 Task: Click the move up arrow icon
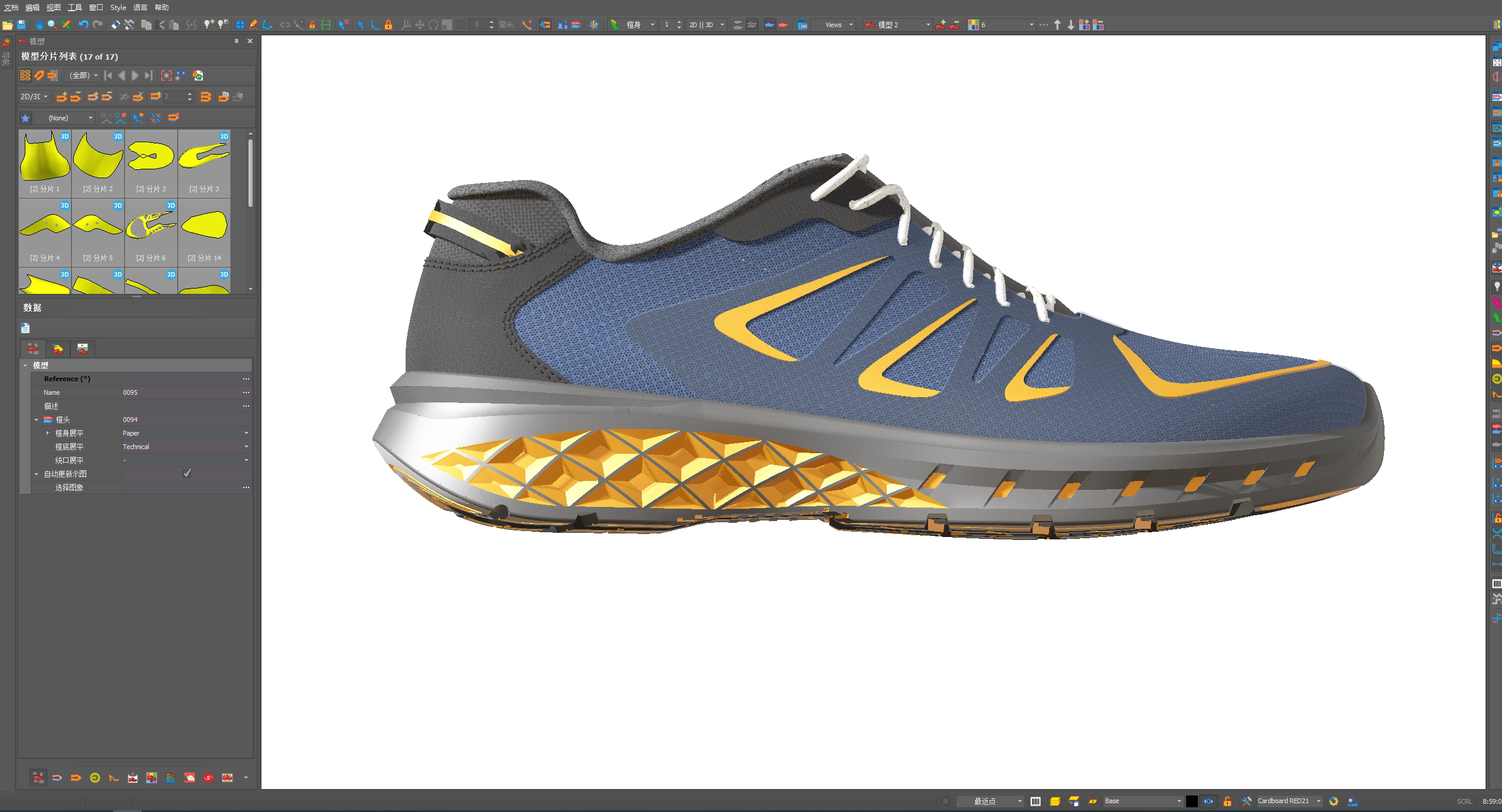(x=1057, y=25)
